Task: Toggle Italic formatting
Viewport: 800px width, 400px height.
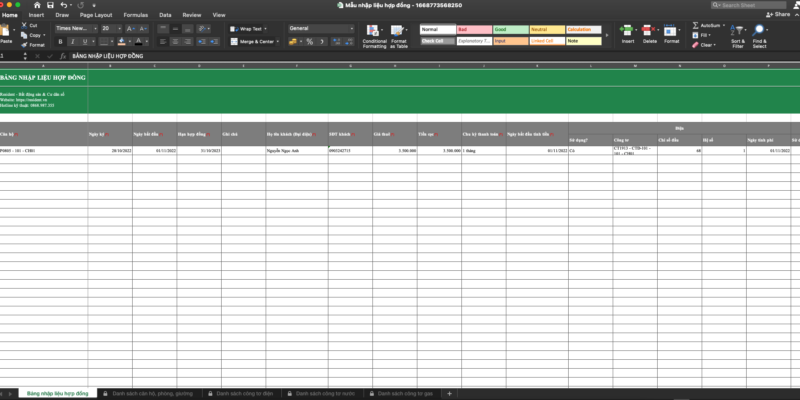Action: point(72,42)
